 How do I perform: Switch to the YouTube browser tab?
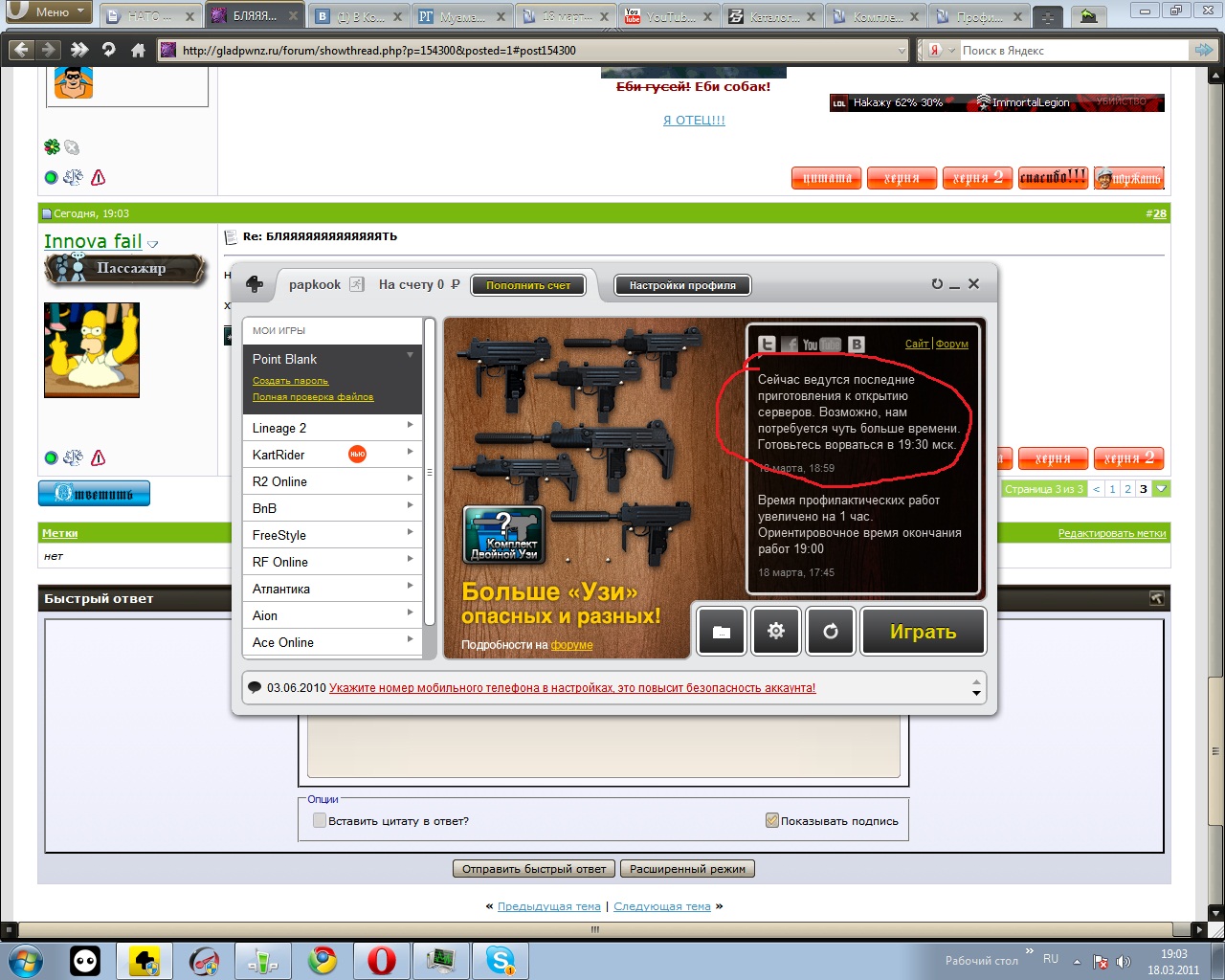coord(670,16)
